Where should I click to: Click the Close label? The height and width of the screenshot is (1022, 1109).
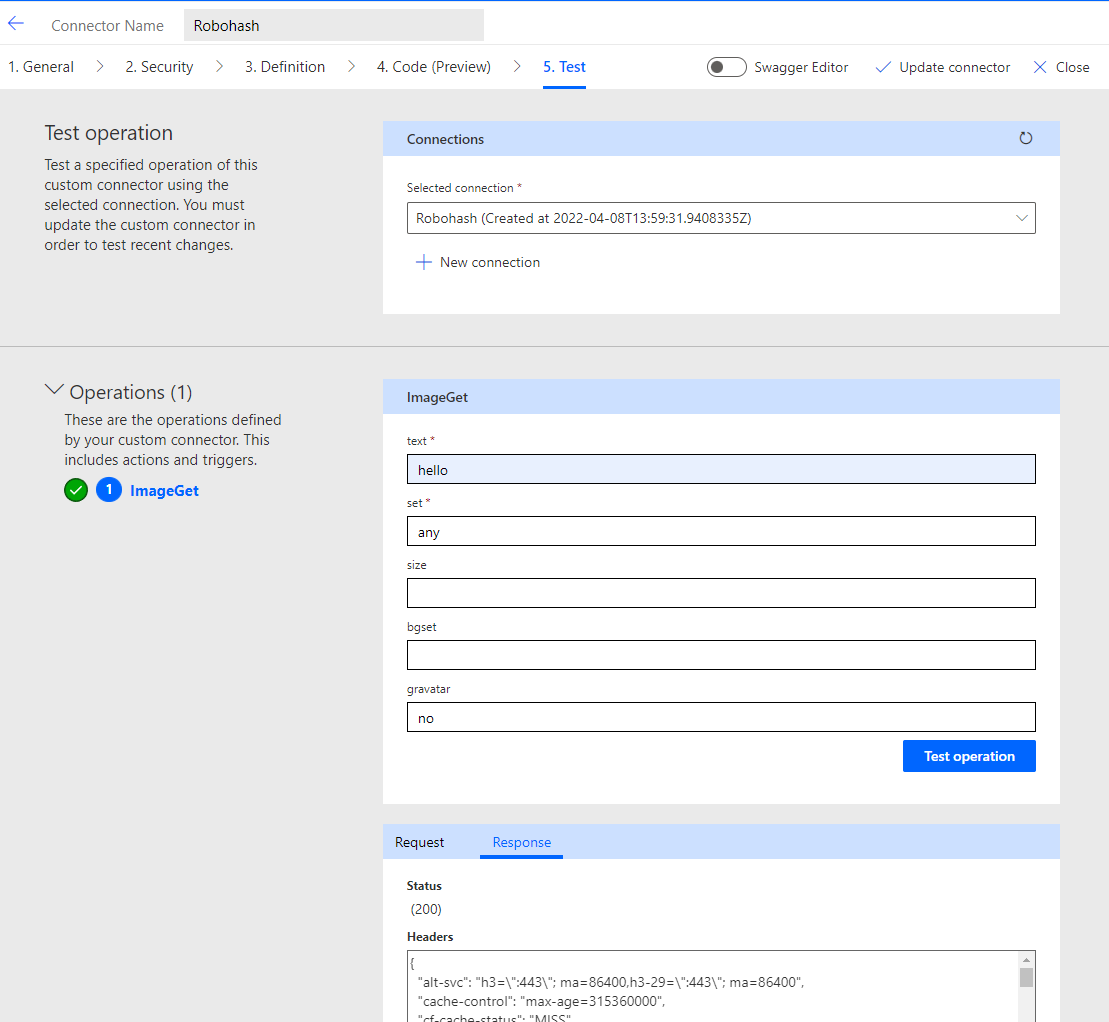pyautogui.click(x=1072, y=67)
